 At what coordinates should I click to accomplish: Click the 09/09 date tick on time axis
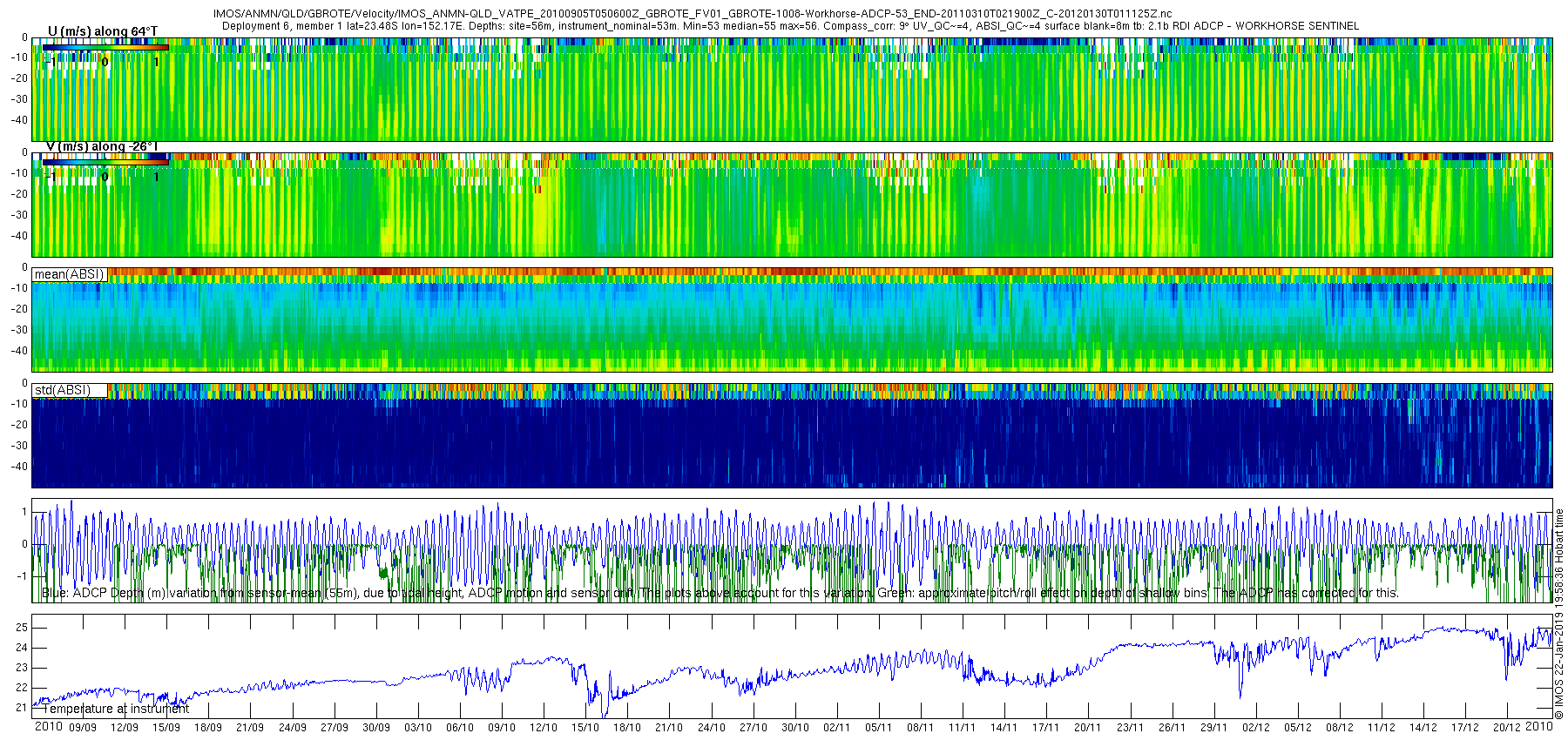coord(83,727)
